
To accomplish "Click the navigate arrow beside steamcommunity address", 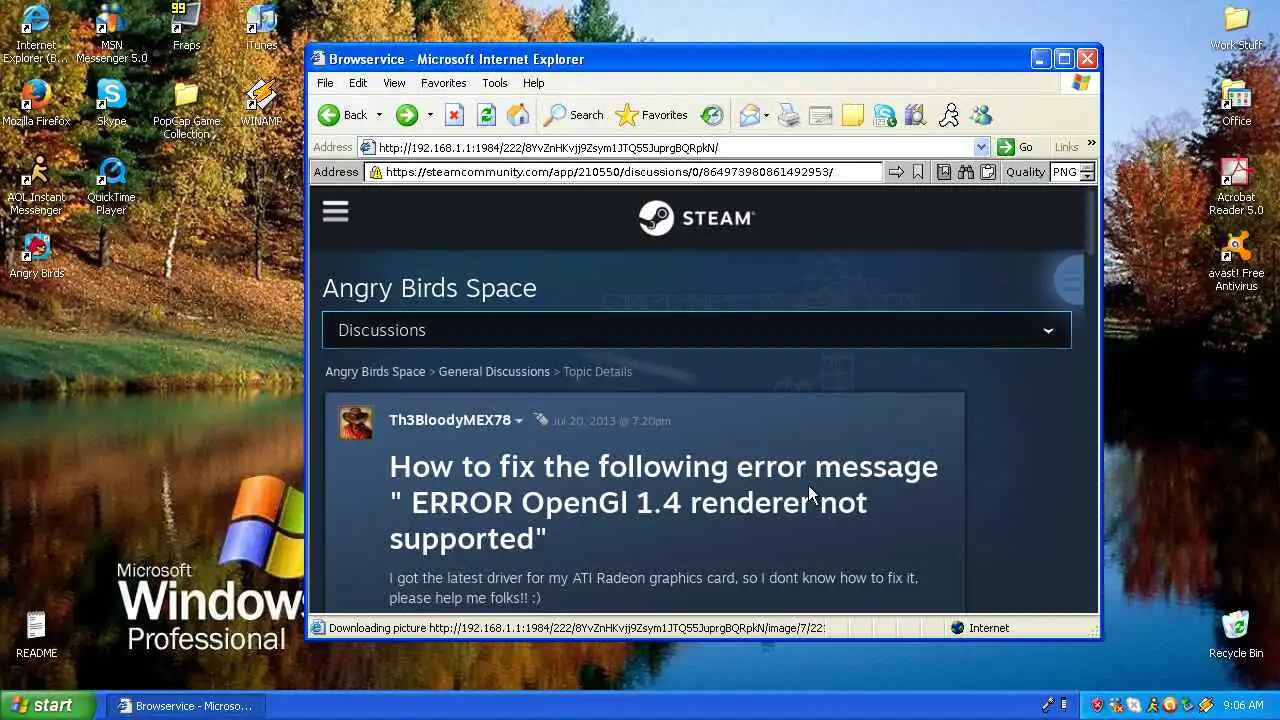I will tap(896, 172).
